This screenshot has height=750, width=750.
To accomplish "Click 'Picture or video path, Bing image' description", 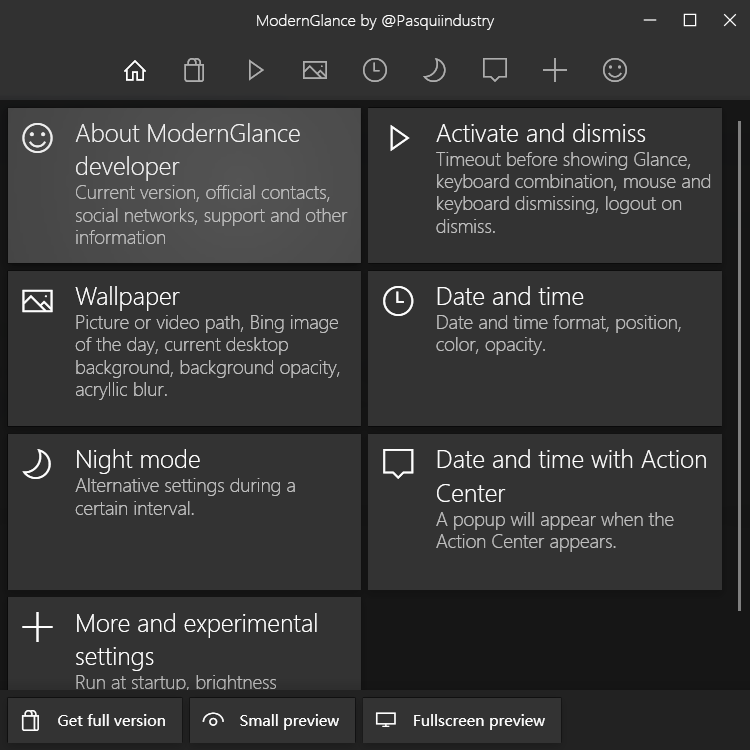I will click(x=208, y=356).
